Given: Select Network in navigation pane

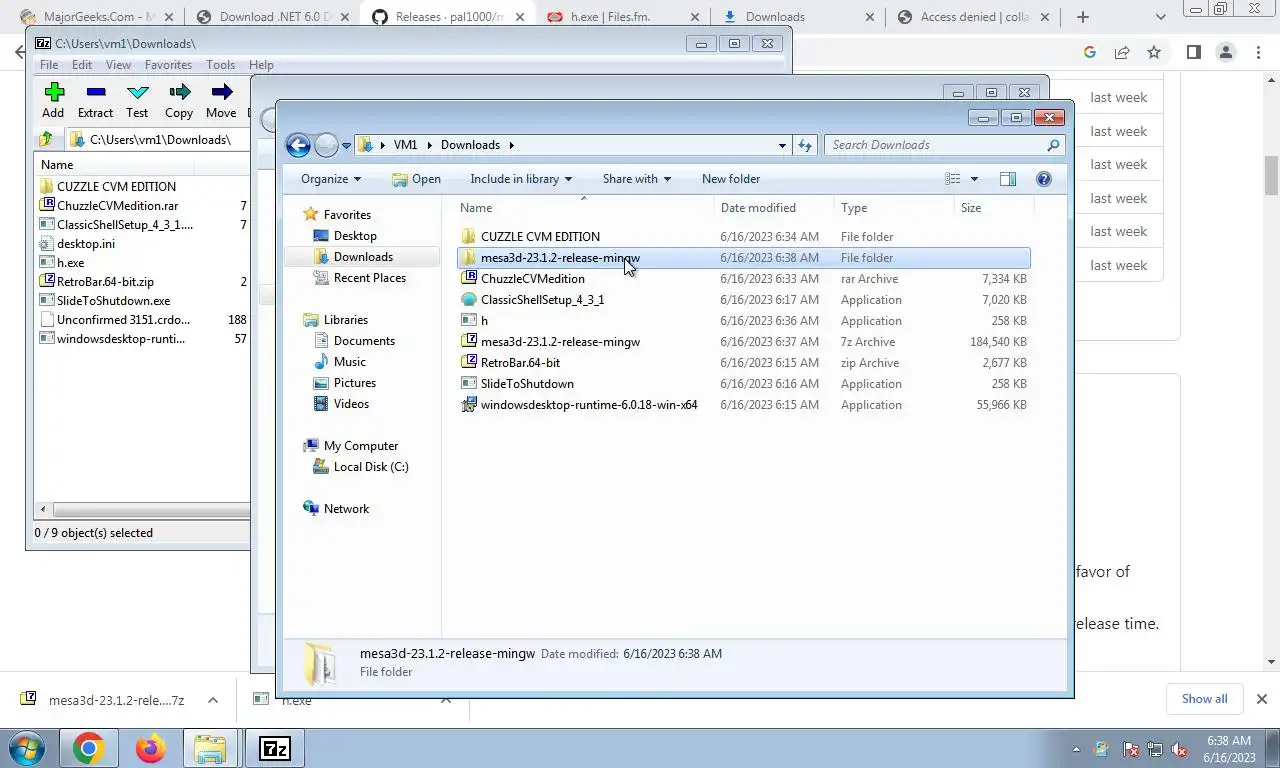Looking at the screenshot, I should (346, 509).
